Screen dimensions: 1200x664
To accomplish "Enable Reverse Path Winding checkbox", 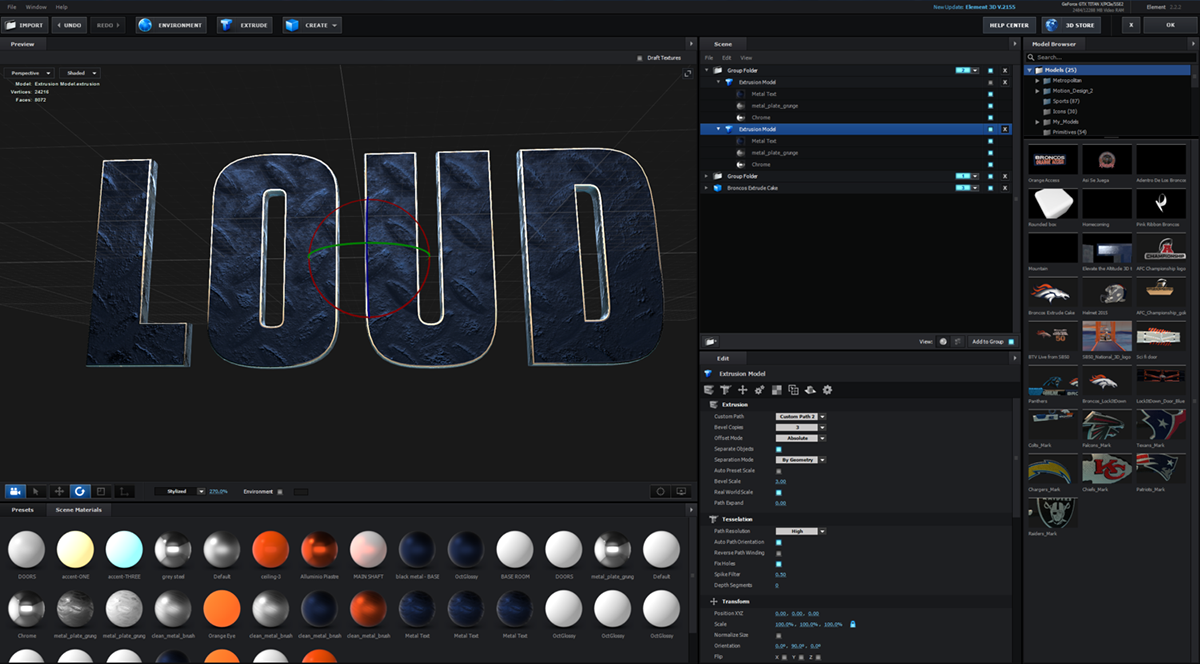I will point(779,553).
